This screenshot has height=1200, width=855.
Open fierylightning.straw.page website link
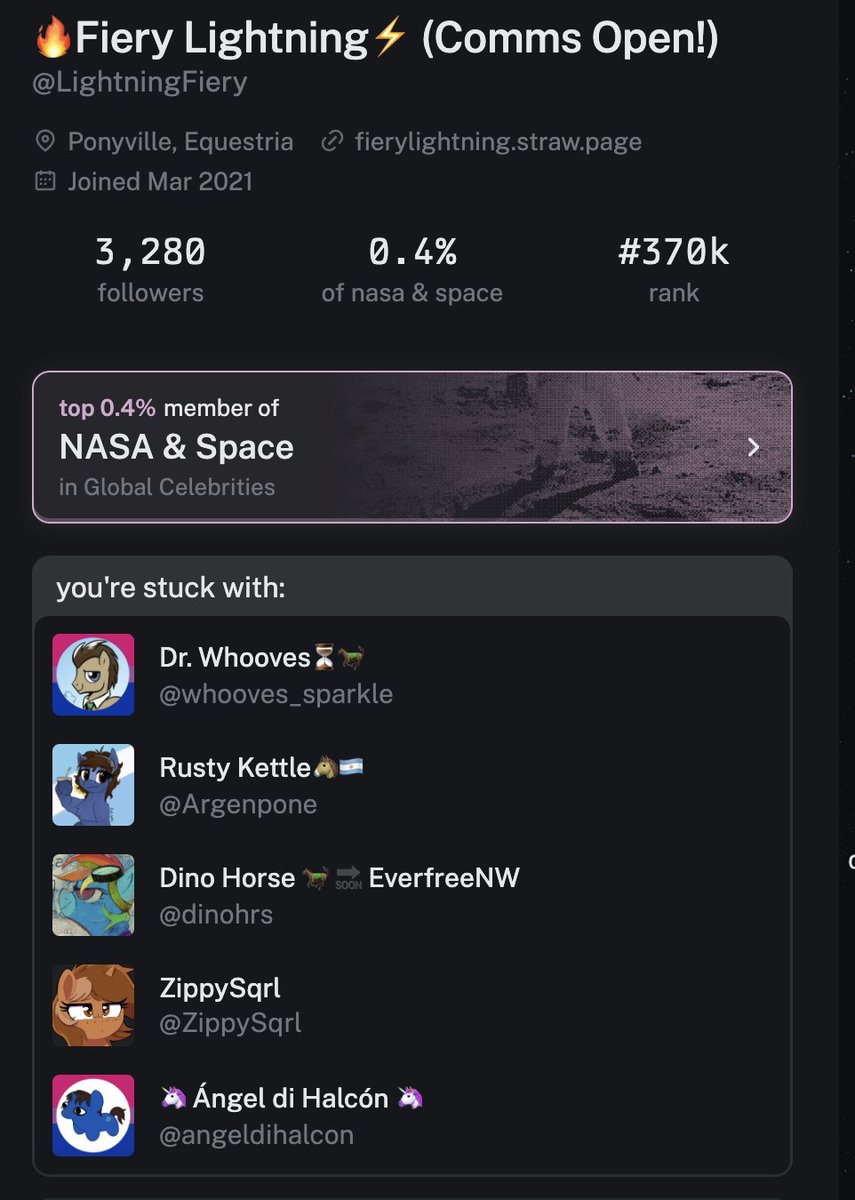[498, 142]
